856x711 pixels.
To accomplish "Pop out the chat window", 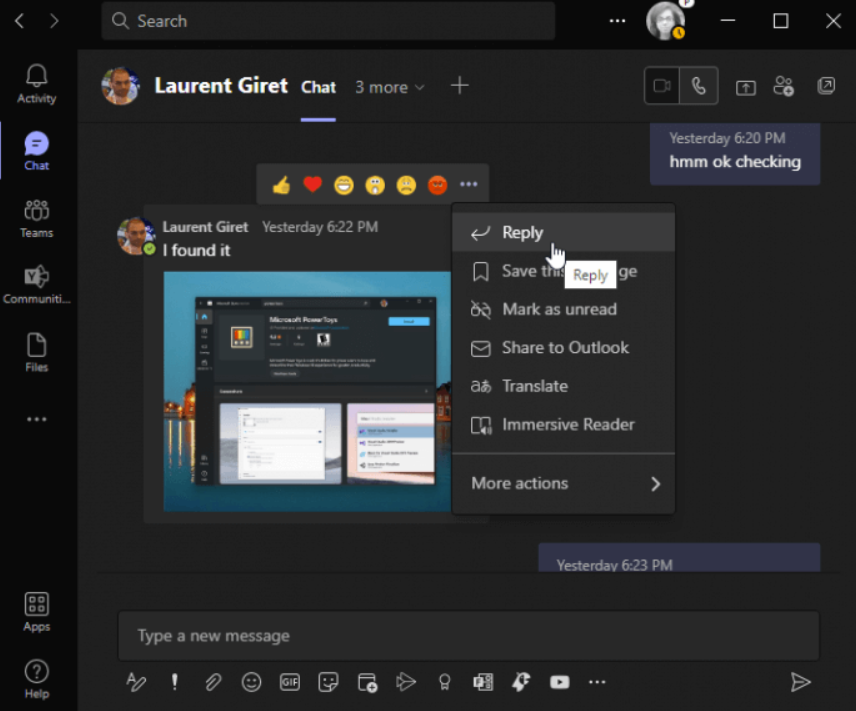I will [826, 86].
